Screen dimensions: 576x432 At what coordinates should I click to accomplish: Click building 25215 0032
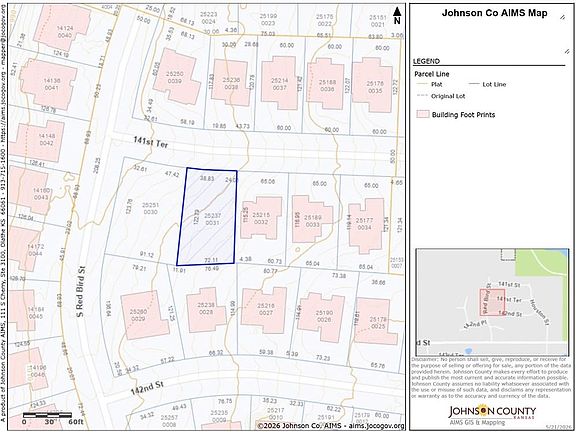pos(261,218)
